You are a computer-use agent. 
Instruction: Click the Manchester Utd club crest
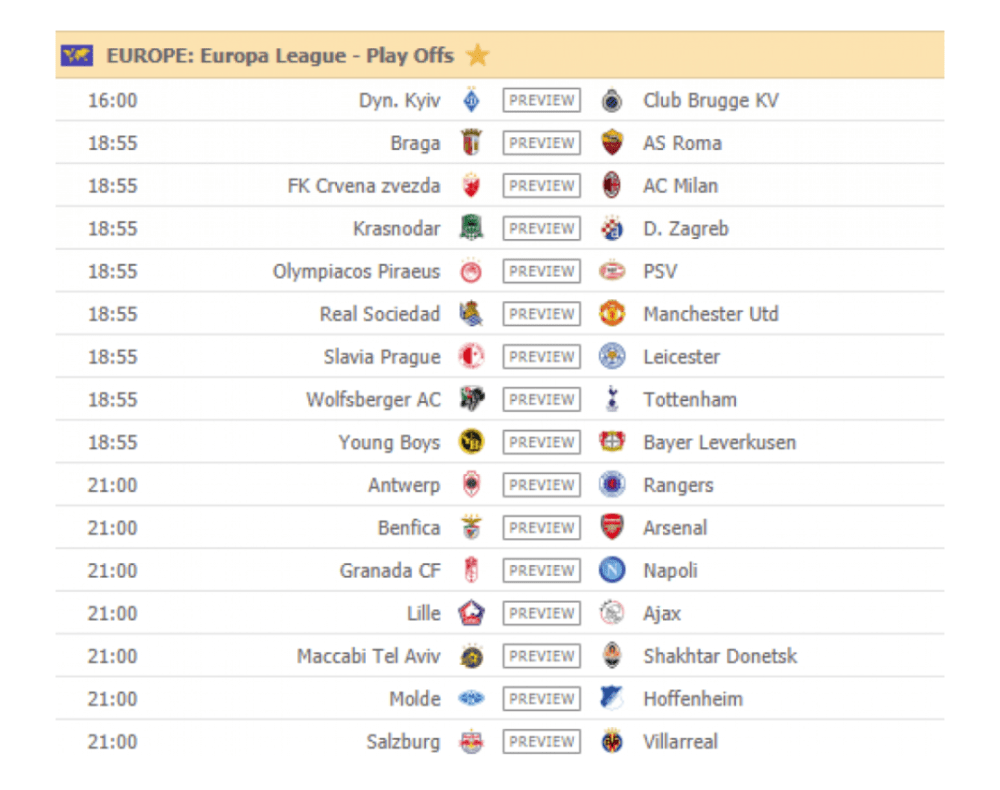[x=612, y=314]
